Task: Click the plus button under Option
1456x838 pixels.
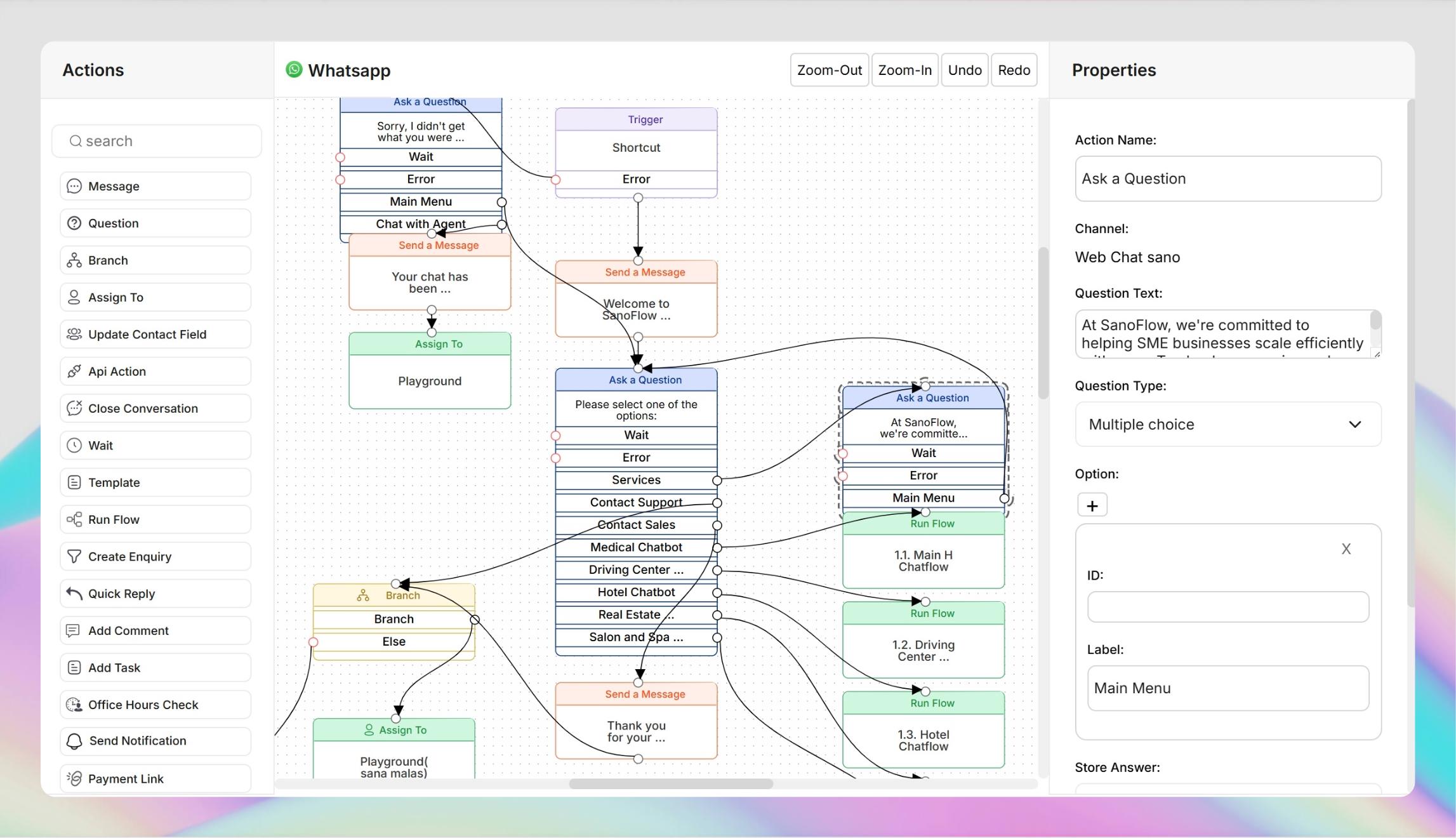Action: point(1092,505)
